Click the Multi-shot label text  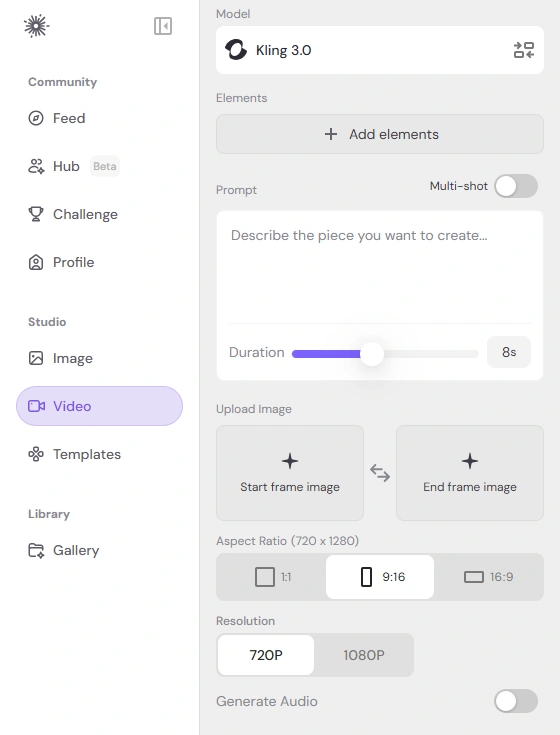point(459,186)
